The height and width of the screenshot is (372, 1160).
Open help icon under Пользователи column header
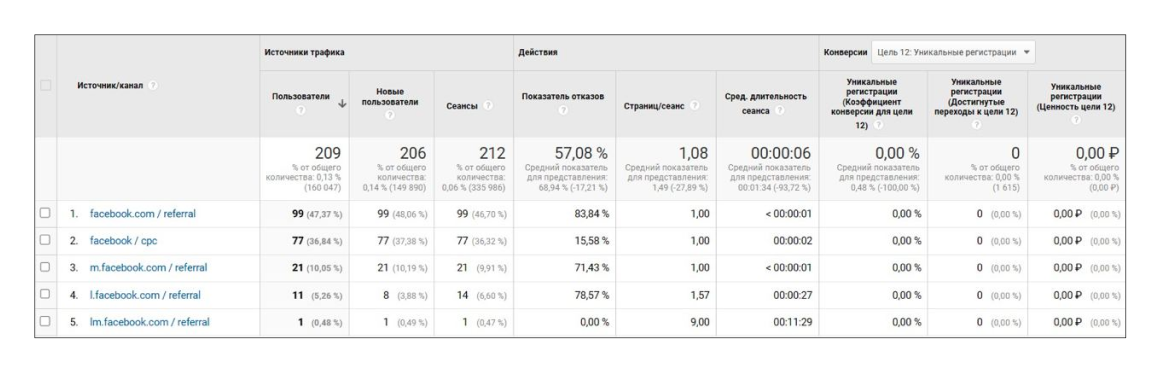(x=301, y=110)
